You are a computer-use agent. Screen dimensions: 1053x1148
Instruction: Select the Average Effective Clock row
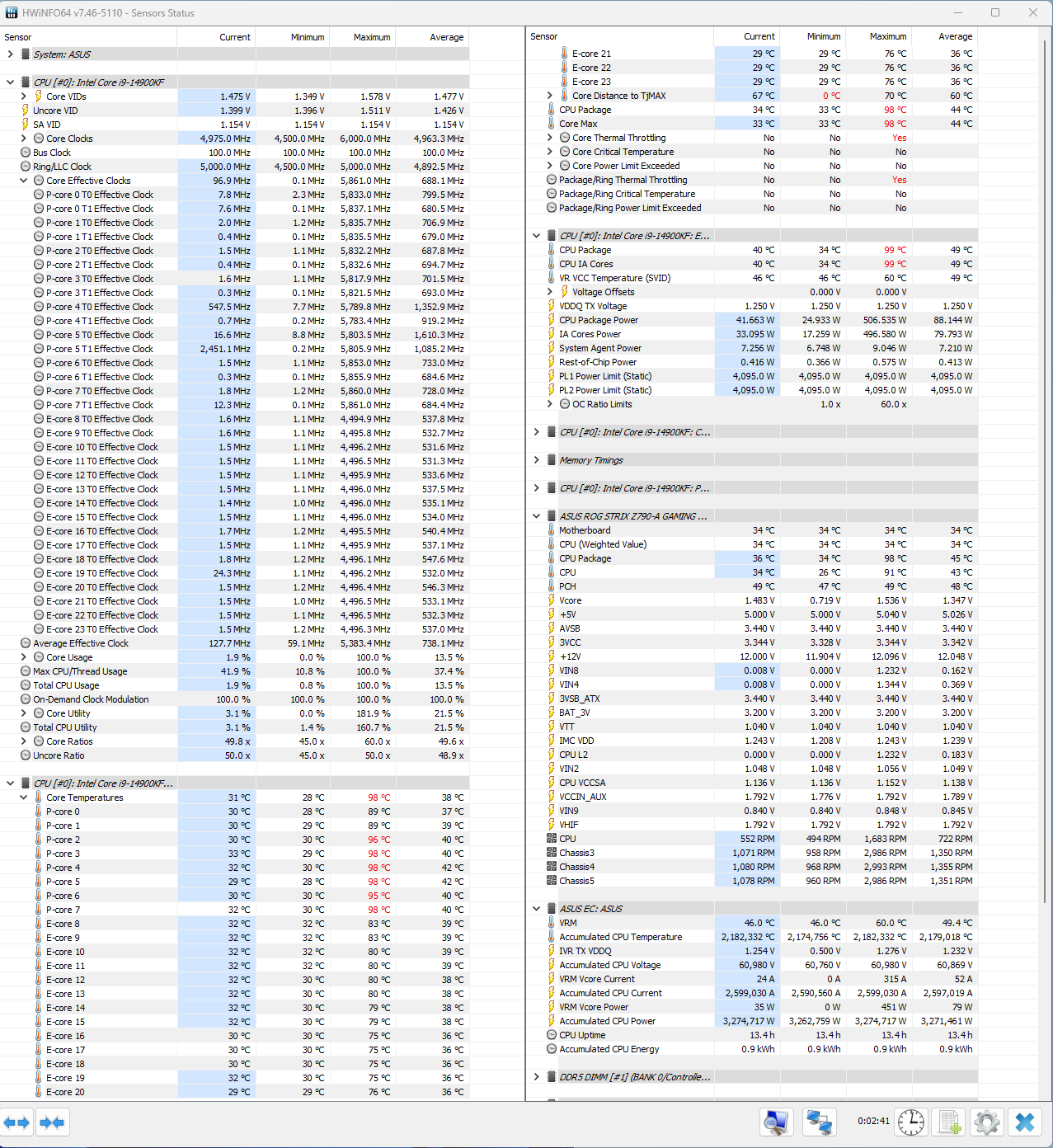tap(234, 643)
